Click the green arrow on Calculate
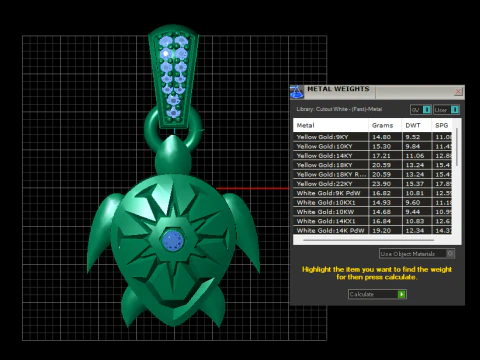This screenshot has height=360, width=480. (x=402, y=294)
